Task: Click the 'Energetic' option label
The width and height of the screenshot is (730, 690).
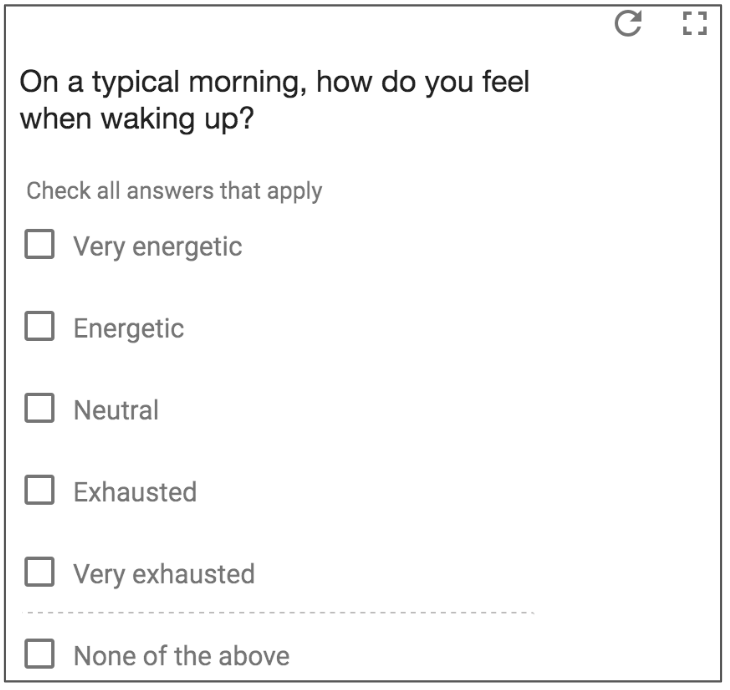Action: (x=128, y=328)
